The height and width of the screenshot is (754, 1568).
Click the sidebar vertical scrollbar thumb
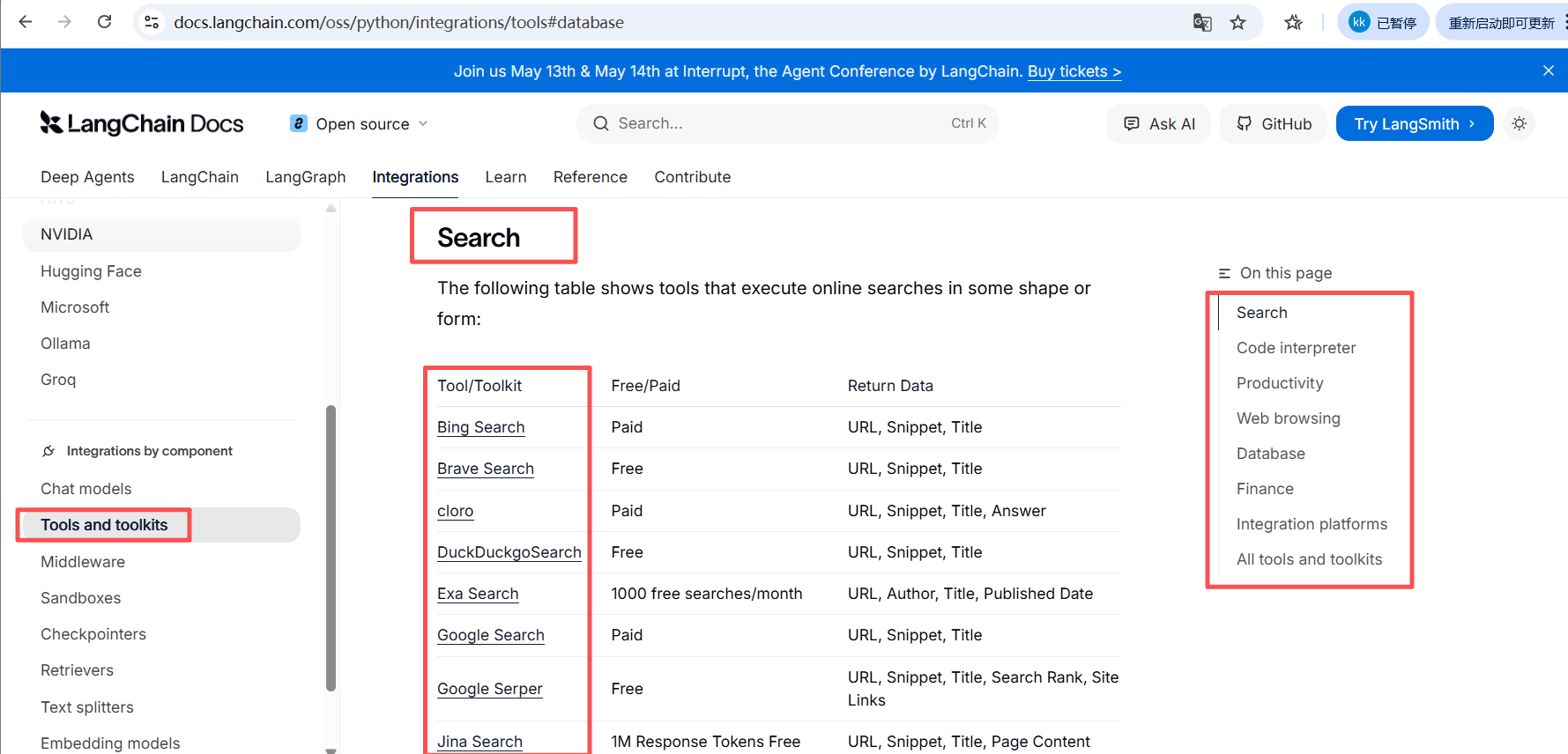pyautogui.click(x=331, y=548)
